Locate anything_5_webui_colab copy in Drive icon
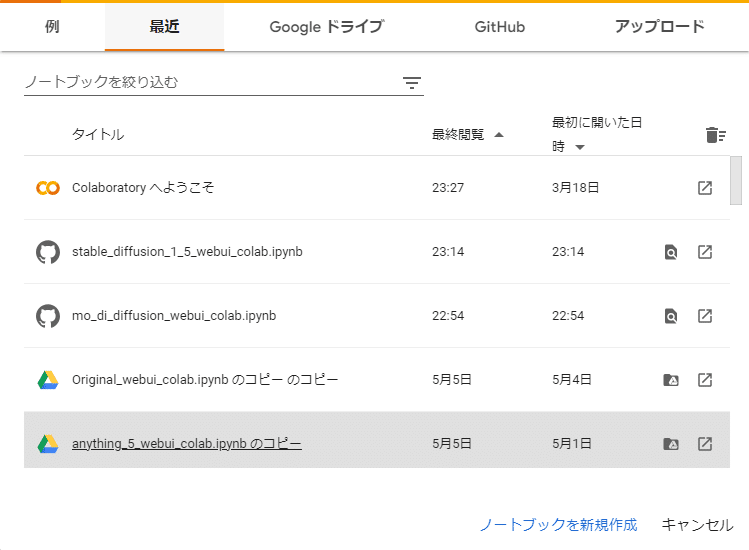Viewport: 749px width, 550px height. [x=671, y=444]
